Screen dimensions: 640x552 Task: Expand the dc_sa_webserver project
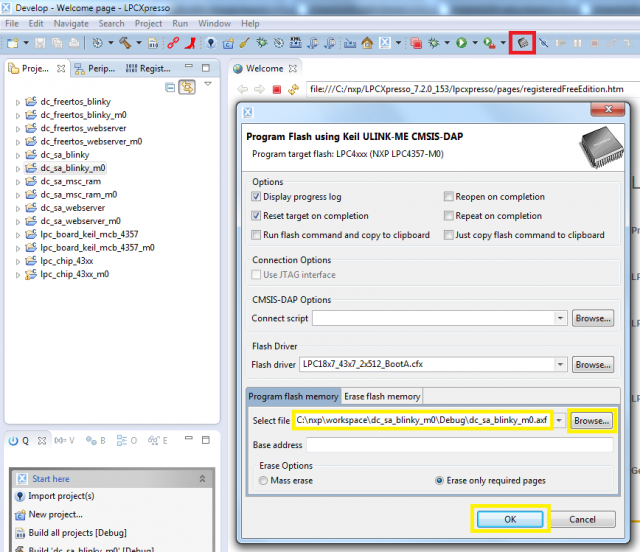pyautogui.click(x=18, y=208)
